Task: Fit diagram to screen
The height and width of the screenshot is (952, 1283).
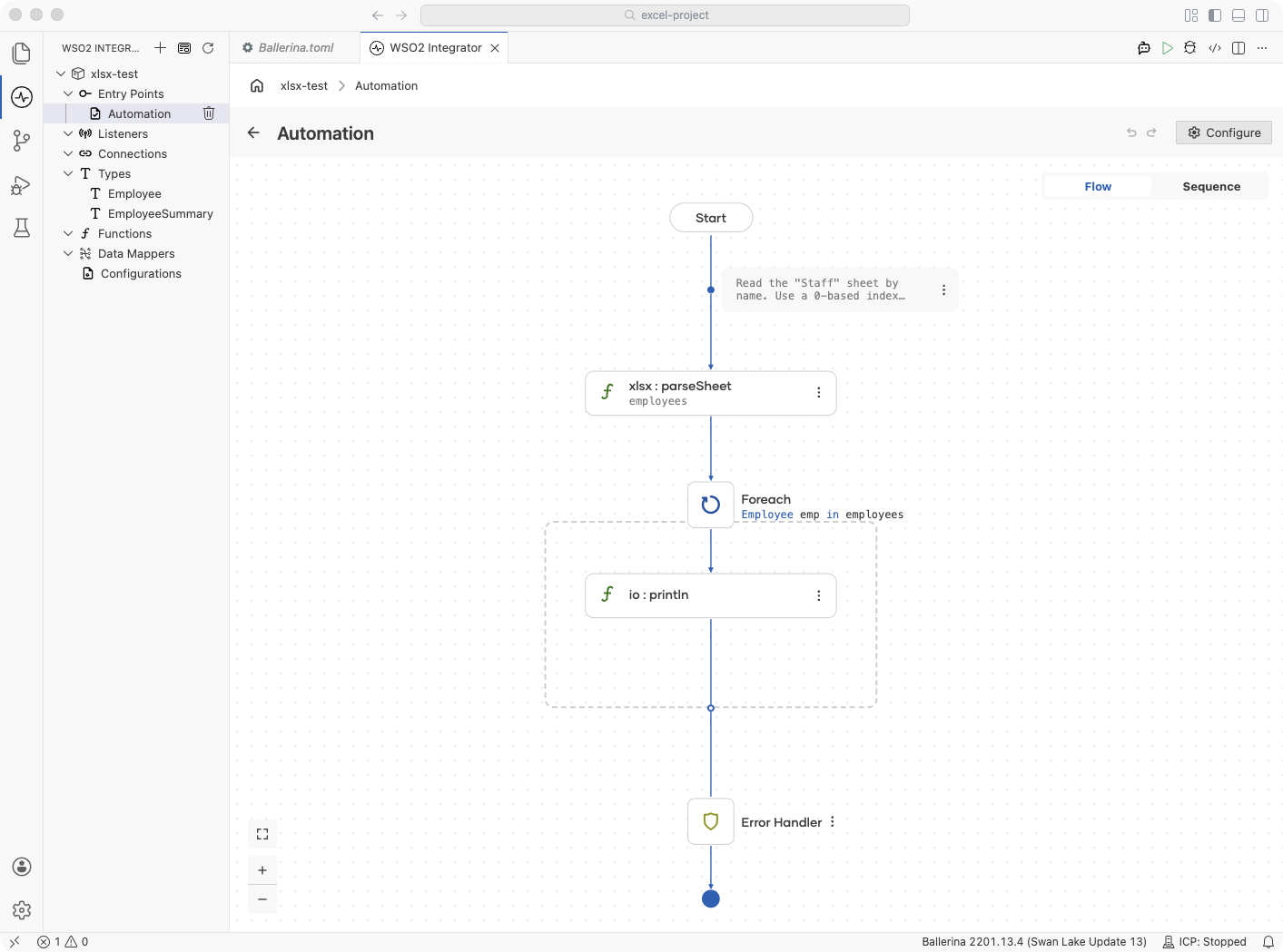Action: coord(262,834)
